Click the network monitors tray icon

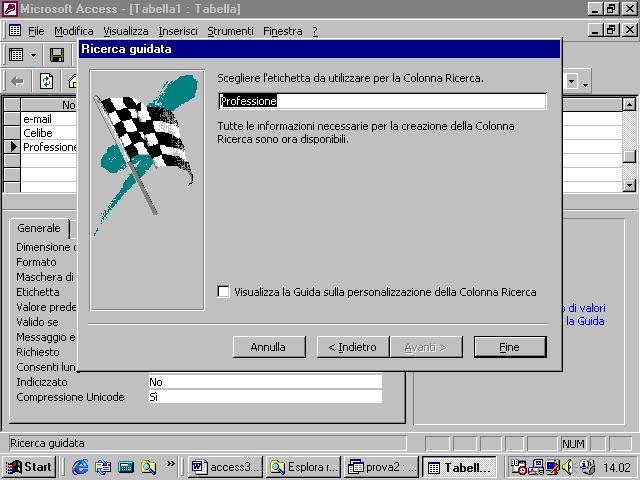[536, 467]
